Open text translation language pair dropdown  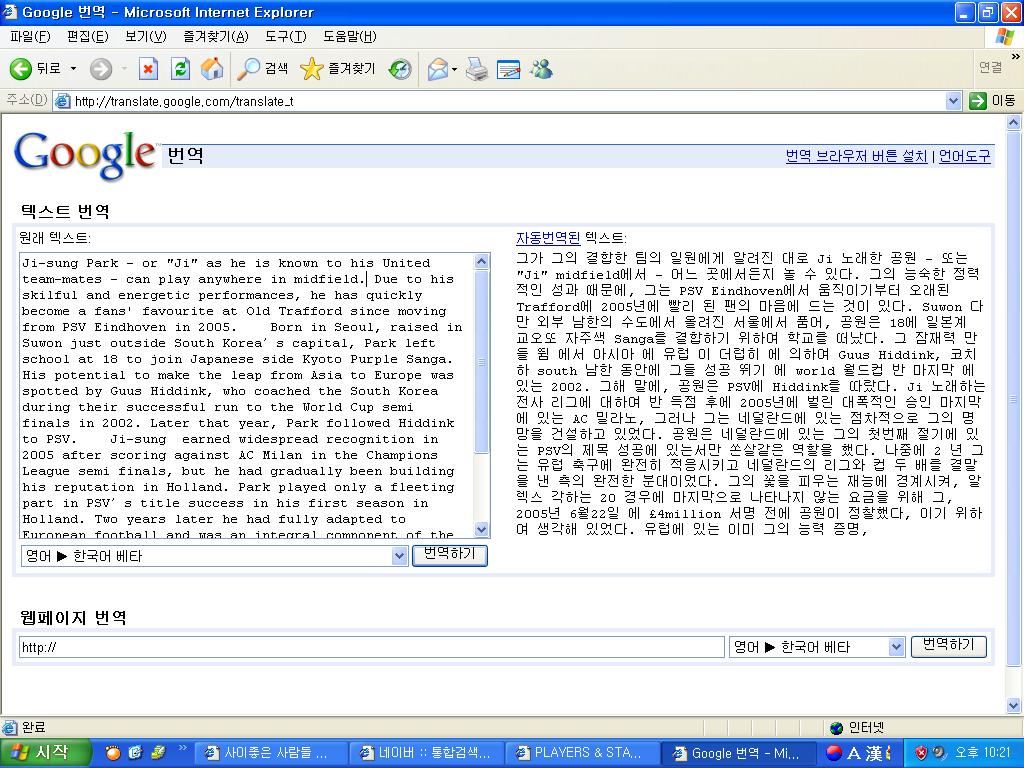coord(400,556)
